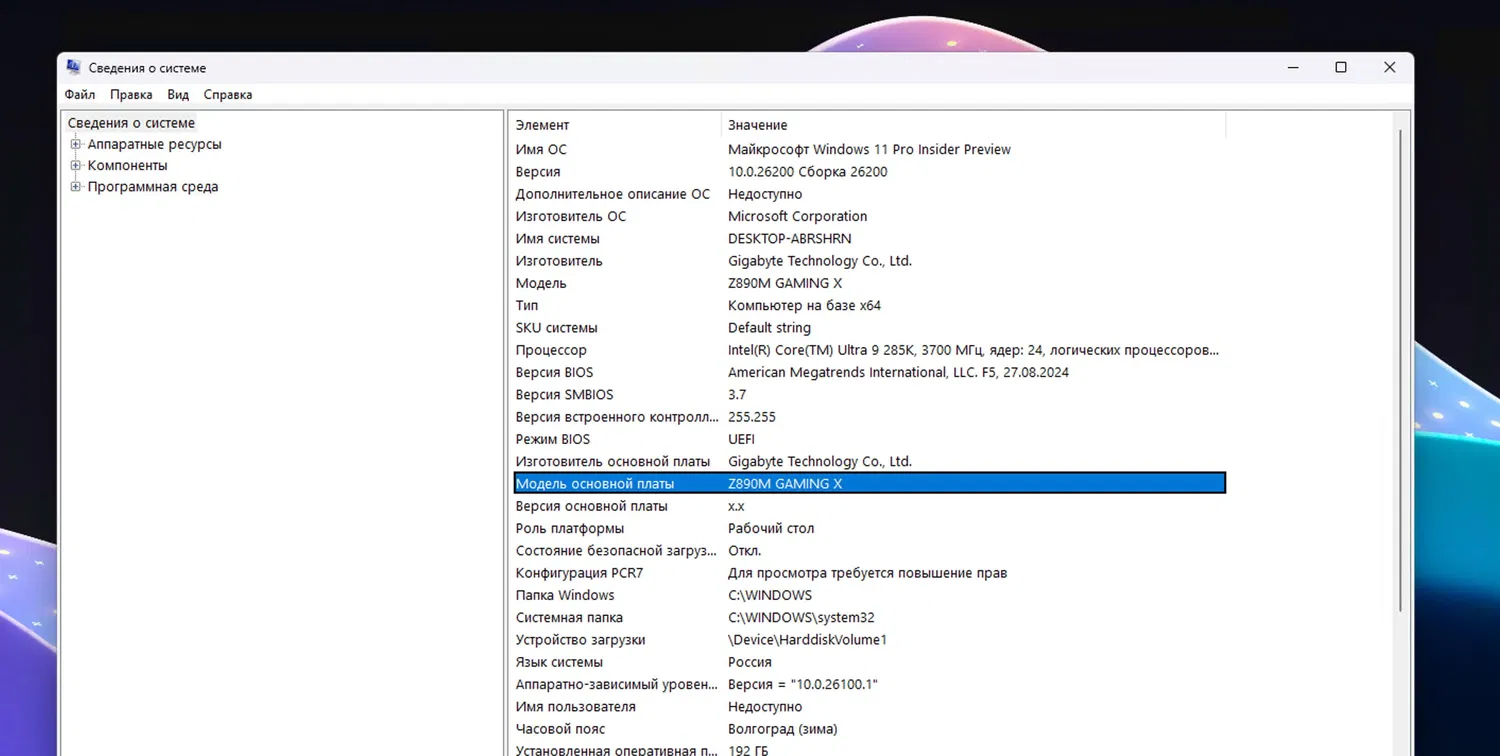The image size is (1500, 756).
Task: Open the Вид menu
Action: (178, 95)
